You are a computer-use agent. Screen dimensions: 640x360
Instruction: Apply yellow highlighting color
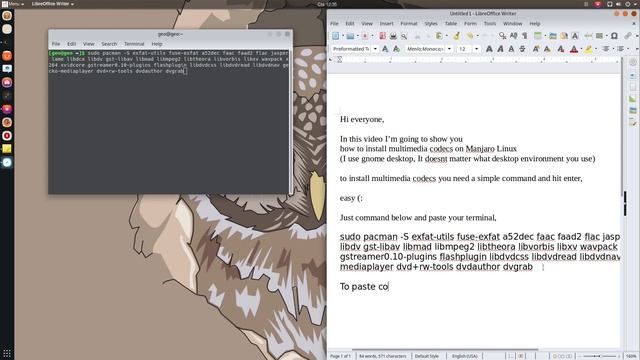pos(588,49)
